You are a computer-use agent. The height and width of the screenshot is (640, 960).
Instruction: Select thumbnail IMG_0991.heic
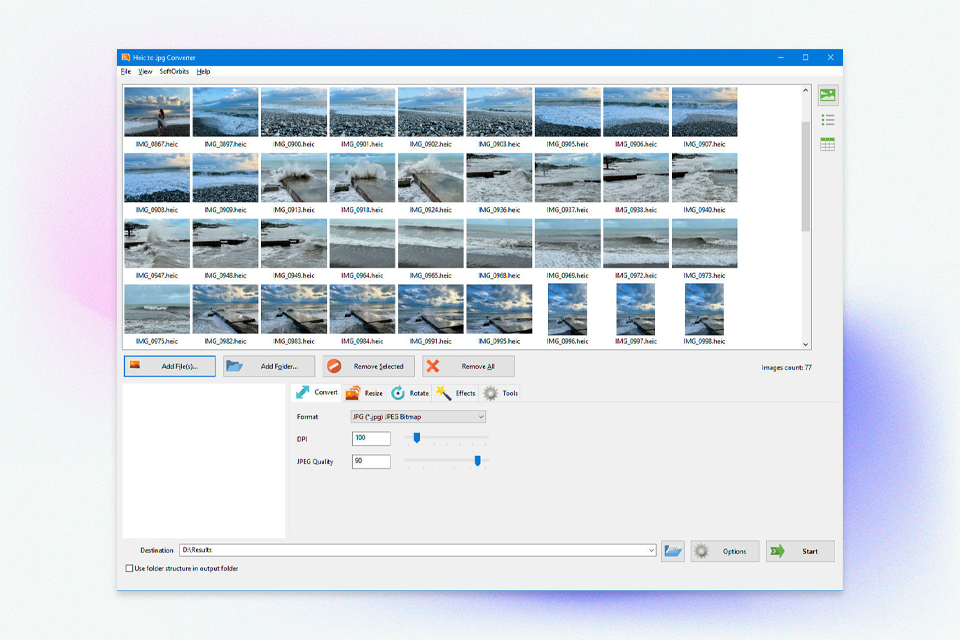point(431,309)
